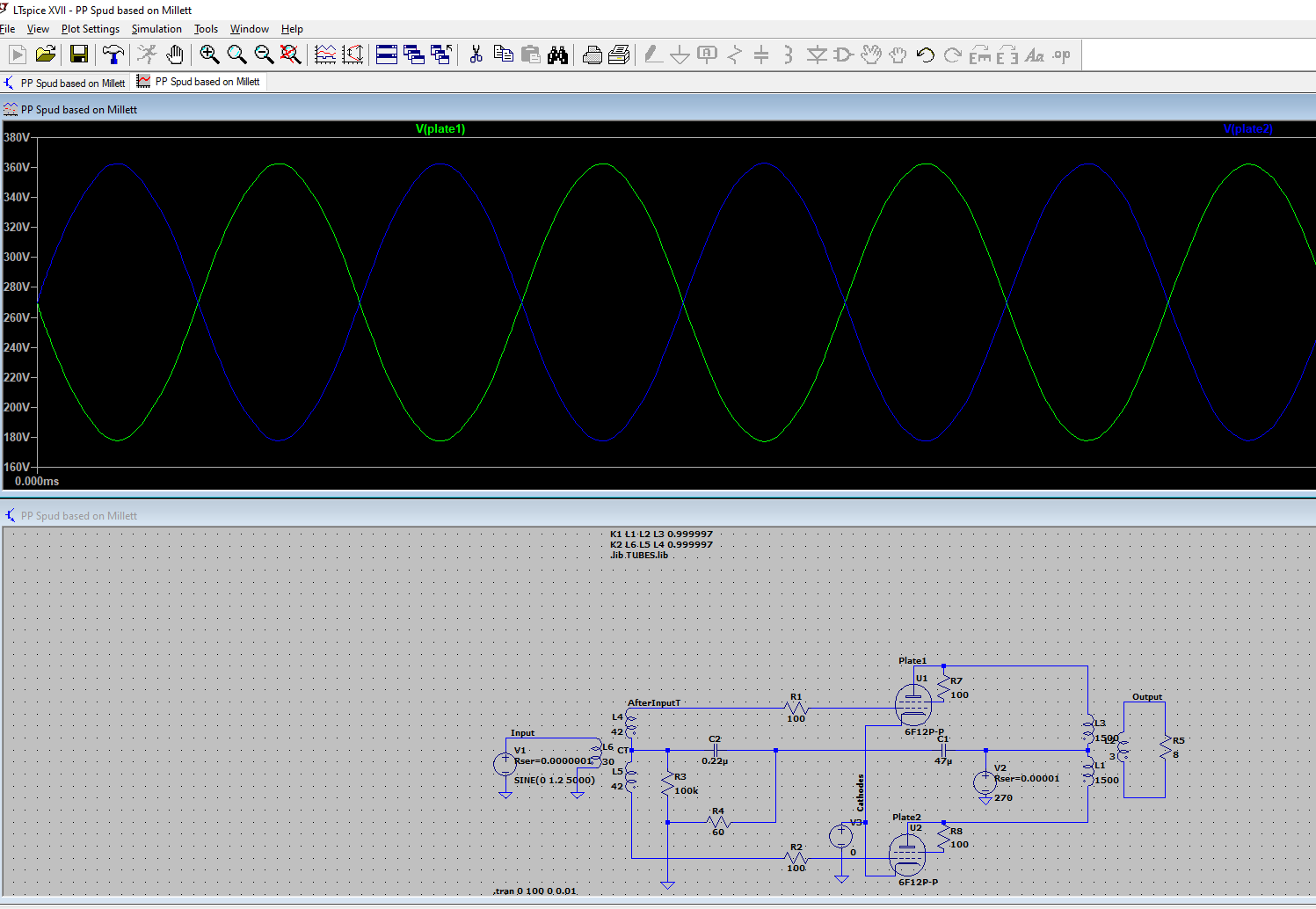Click the Halt simulation running-man icon
This screenshot has height=909, width=1316.
(x=147, y=55)
